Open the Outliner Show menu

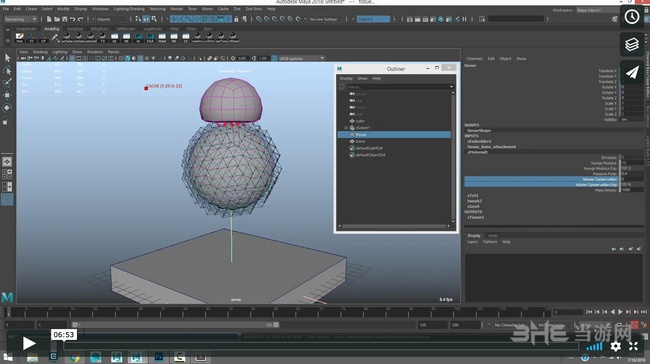(x=362, y=78)
